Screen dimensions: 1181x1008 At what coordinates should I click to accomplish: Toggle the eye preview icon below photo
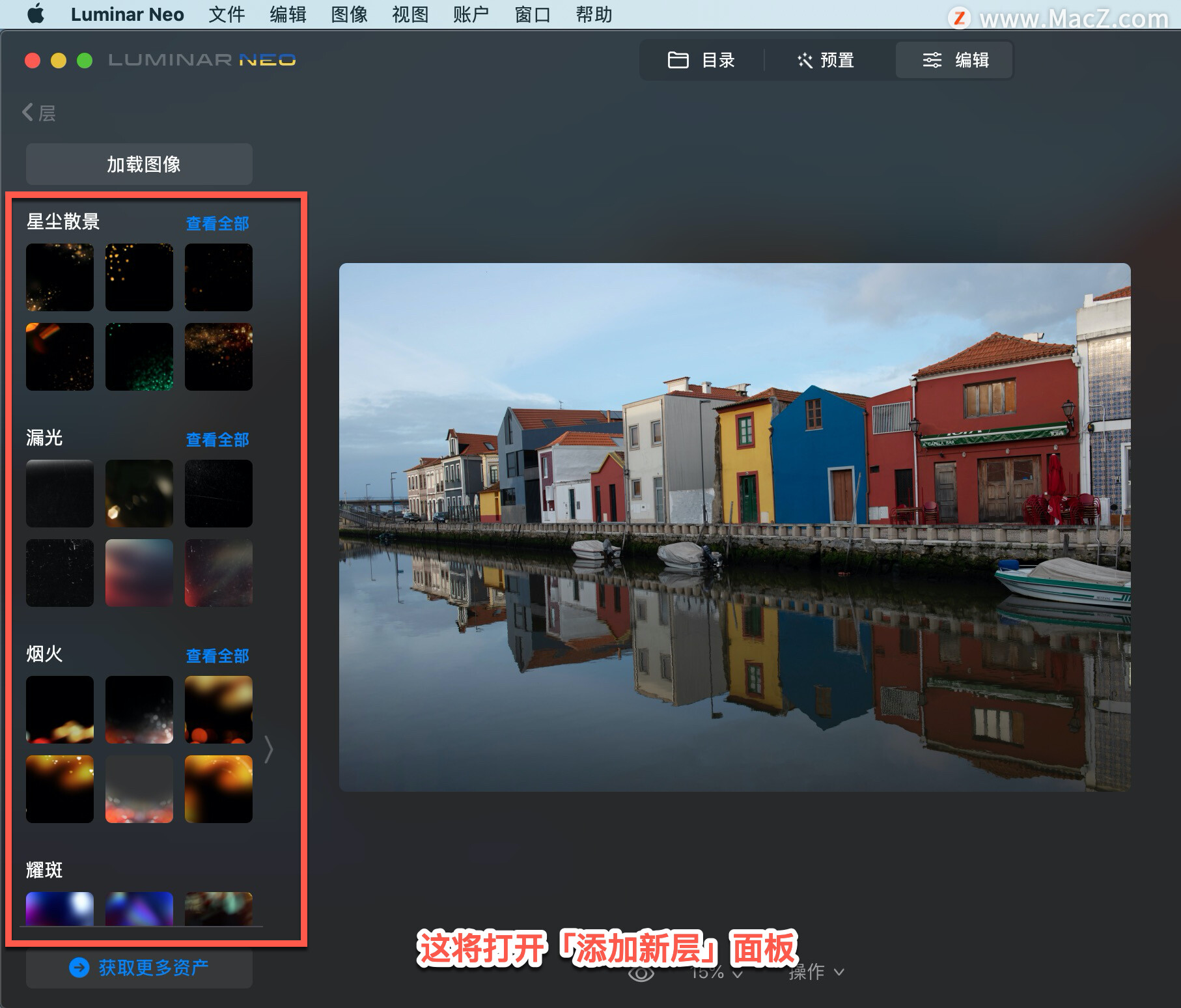(641, 973)
